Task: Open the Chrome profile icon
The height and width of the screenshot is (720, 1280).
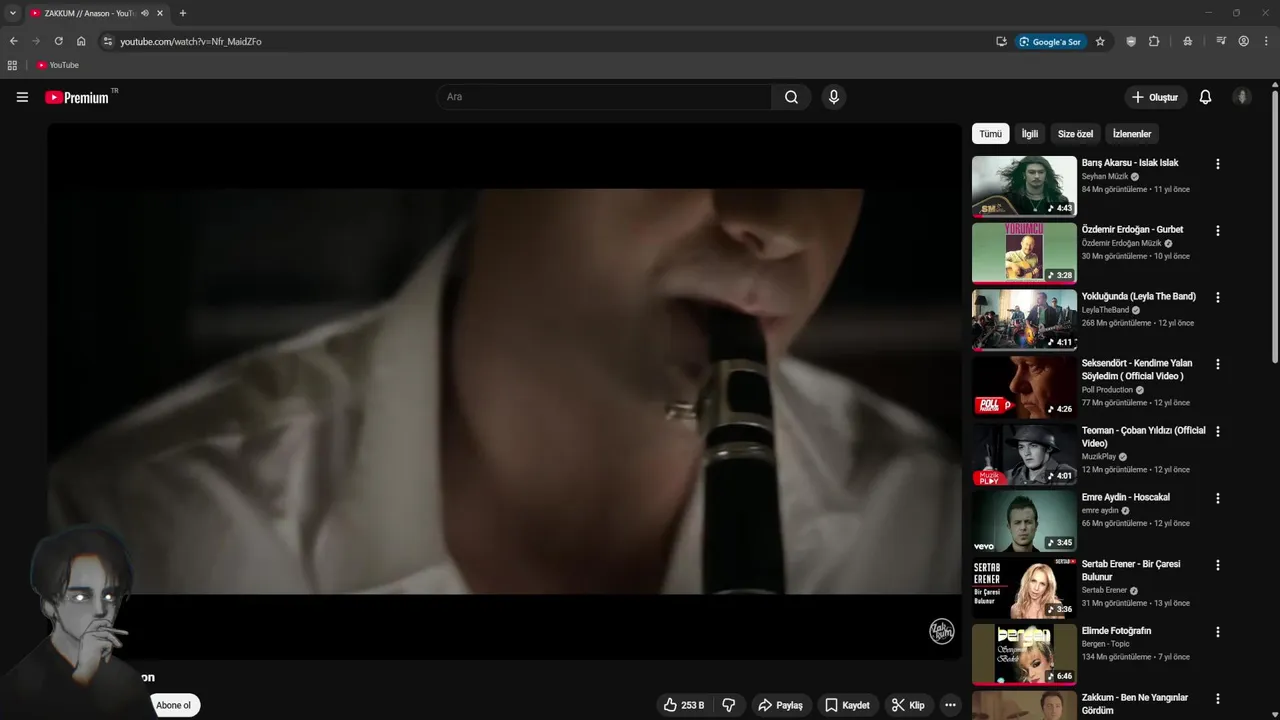Action: pos(1244,41)
